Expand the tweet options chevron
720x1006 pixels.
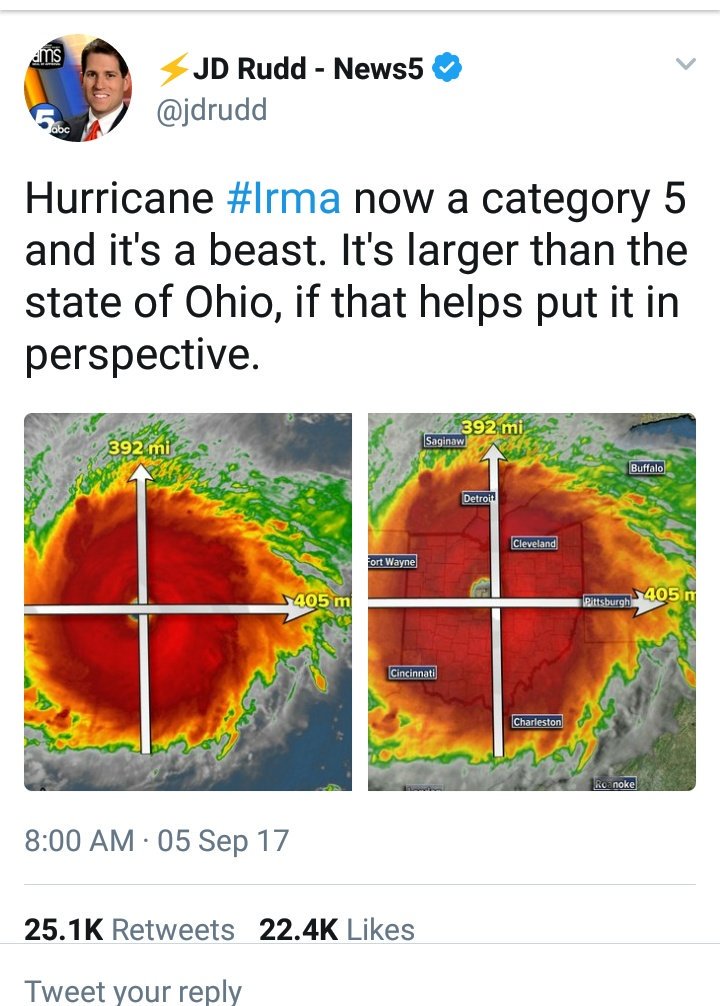point(684,64)
